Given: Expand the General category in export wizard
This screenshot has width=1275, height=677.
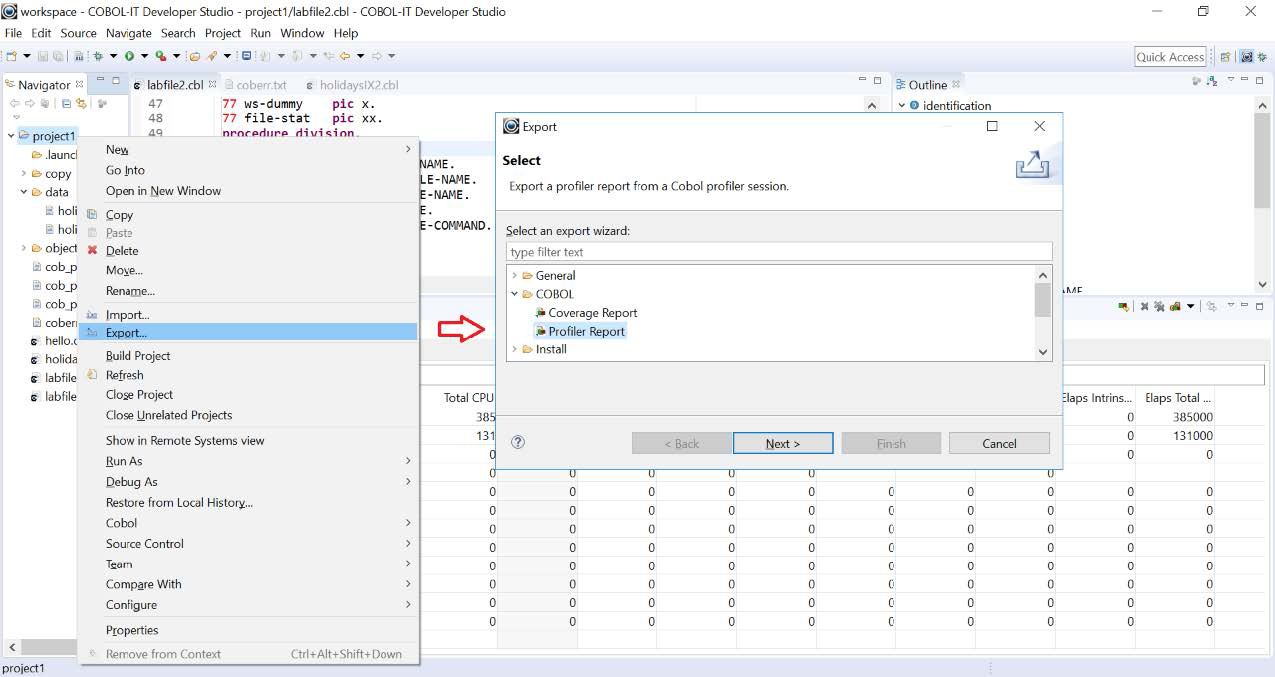Looking at the screenshot, I should (x=516, y=275).
